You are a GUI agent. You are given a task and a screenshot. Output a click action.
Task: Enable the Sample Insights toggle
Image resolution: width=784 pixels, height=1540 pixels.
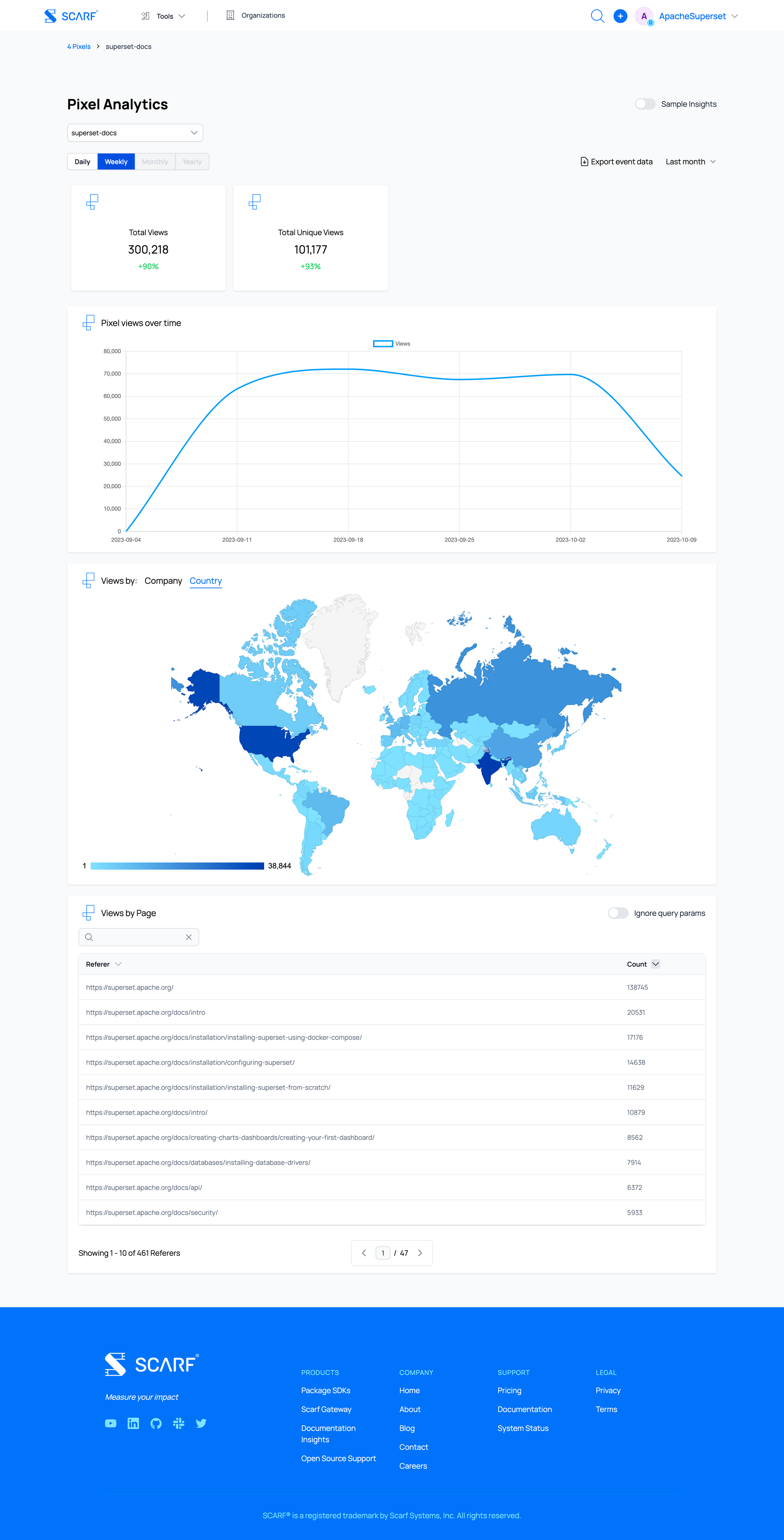pyautogui.click(x=645, y=104)
